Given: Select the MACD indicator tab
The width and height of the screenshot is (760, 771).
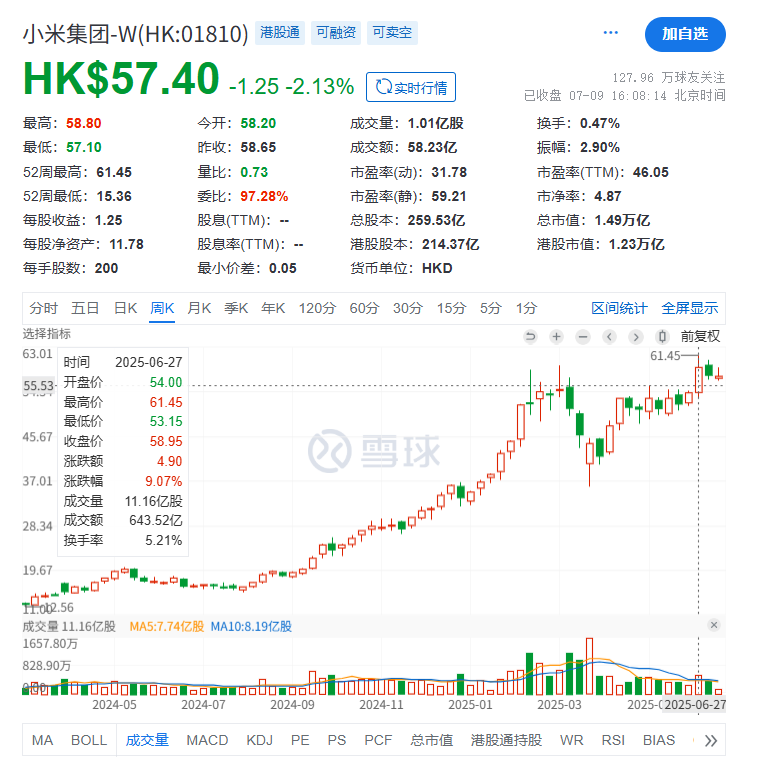Looking at the screenshot, I should (207, 741).
